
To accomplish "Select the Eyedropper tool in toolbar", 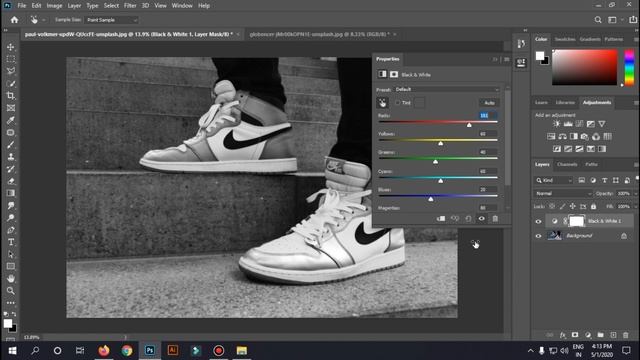I will 11,120.
